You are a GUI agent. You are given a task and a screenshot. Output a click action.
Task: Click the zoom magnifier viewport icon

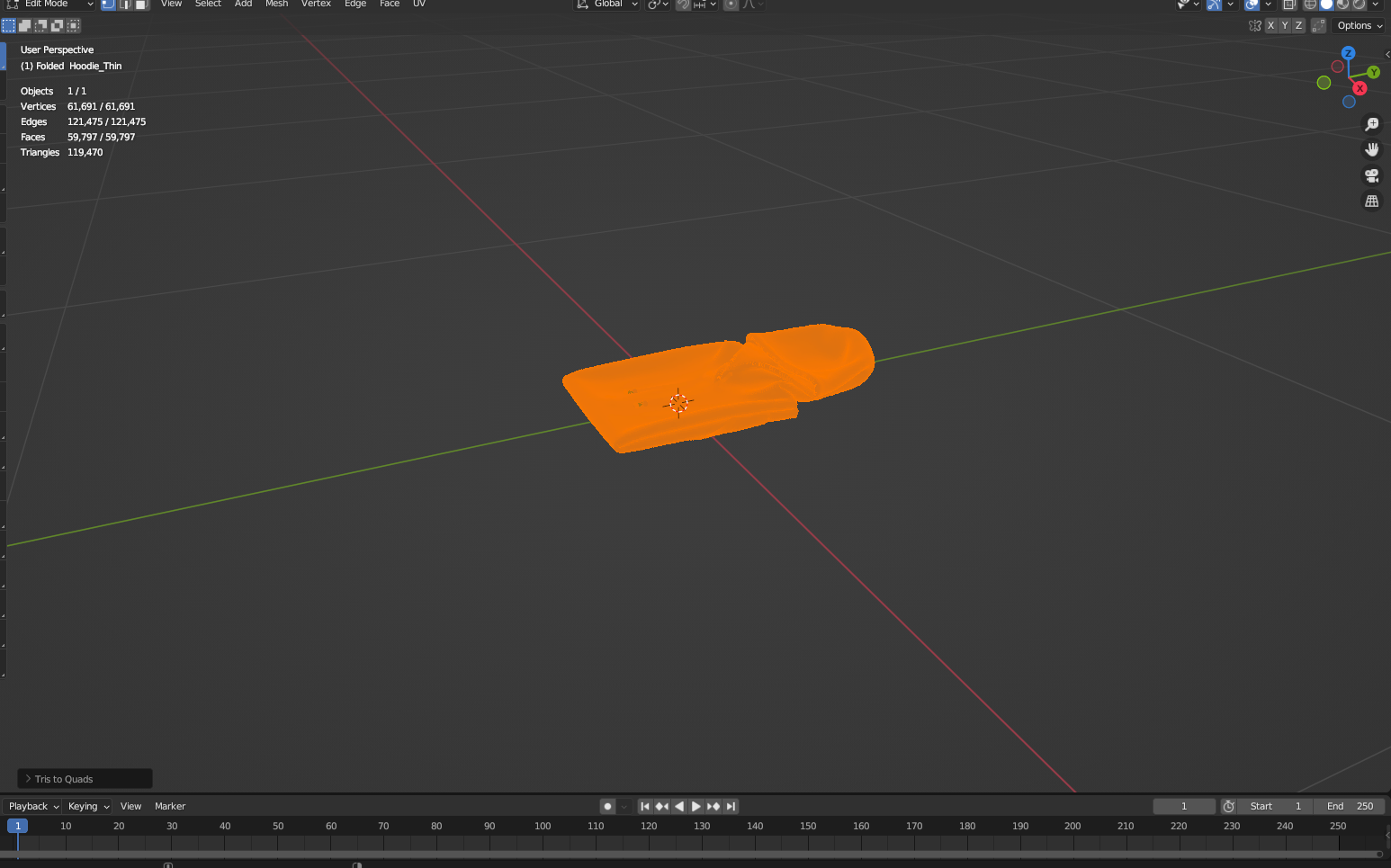(1371, 124)
